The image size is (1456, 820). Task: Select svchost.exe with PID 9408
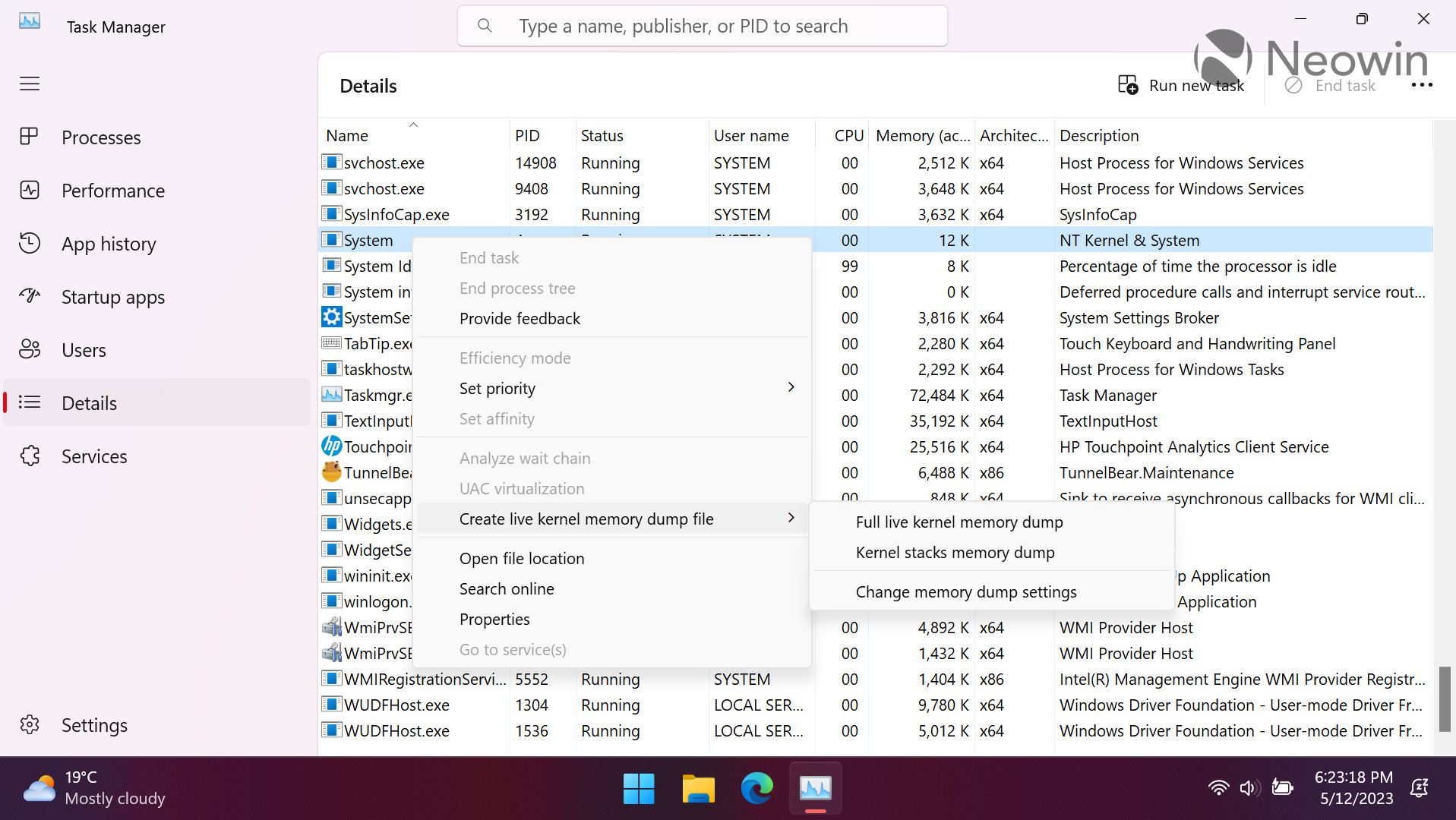point(875,189)
